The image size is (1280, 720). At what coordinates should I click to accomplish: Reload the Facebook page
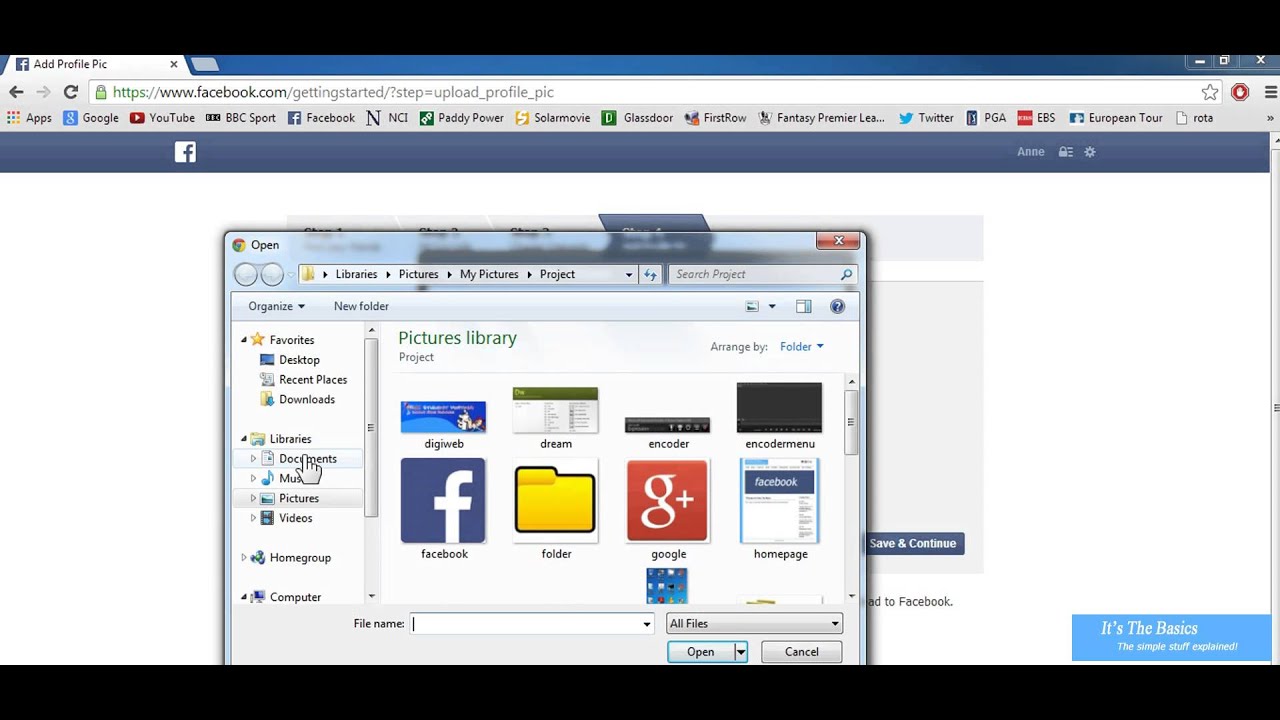(71, 92)
